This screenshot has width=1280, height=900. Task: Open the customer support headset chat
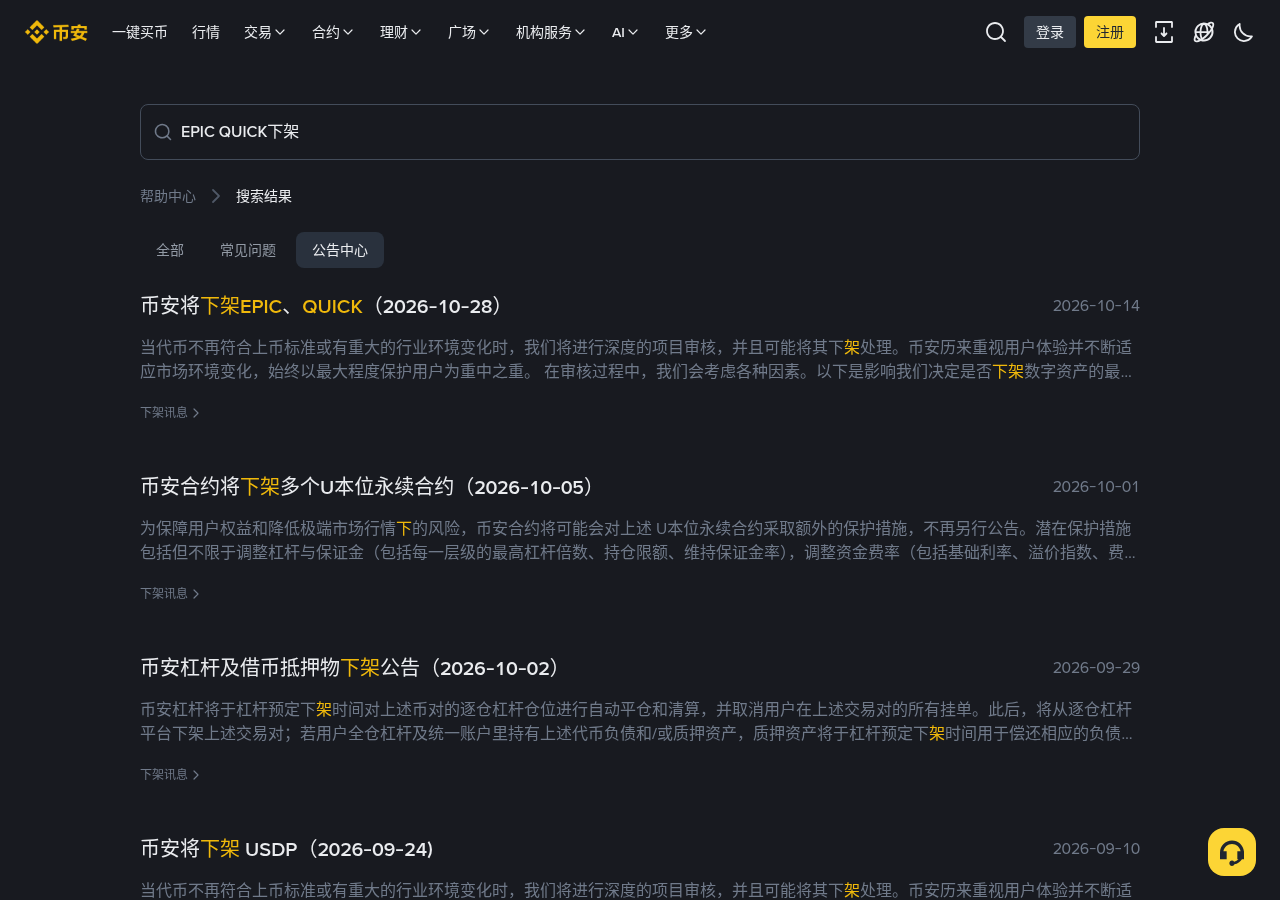[x=1232, y=852]
